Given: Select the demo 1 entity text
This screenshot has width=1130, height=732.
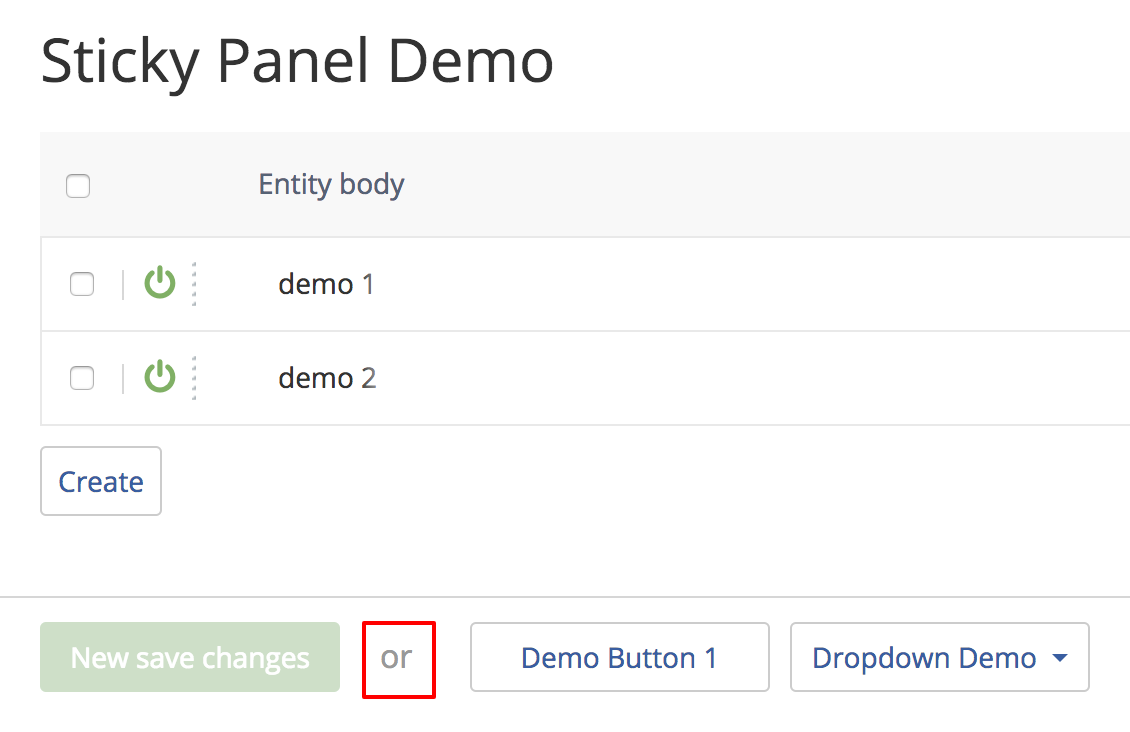Looking at the screenshot, I should click(x=326, y=285).
